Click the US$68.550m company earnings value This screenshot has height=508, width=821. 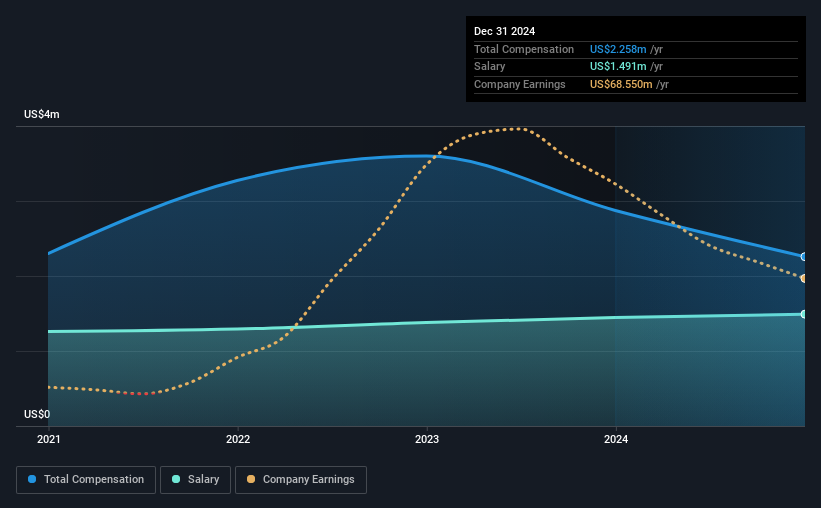click(x=621, y=84)
